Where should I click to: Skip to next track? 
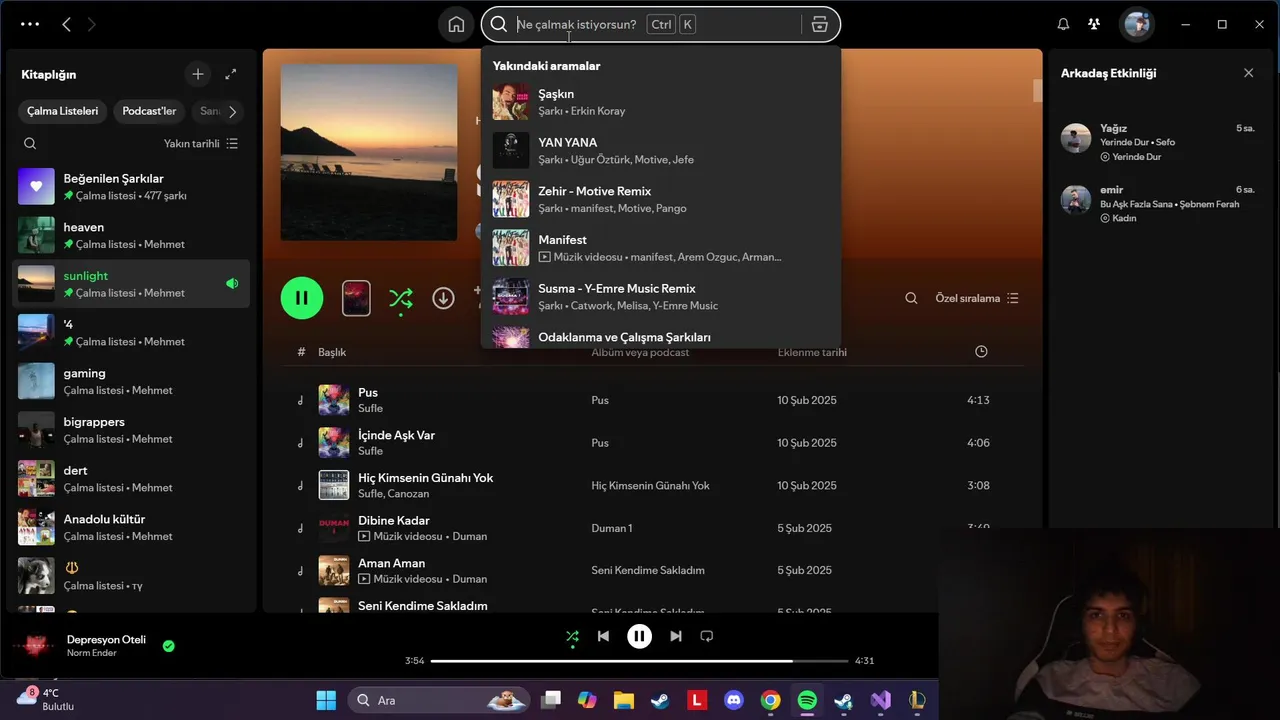tap(676, 636)
